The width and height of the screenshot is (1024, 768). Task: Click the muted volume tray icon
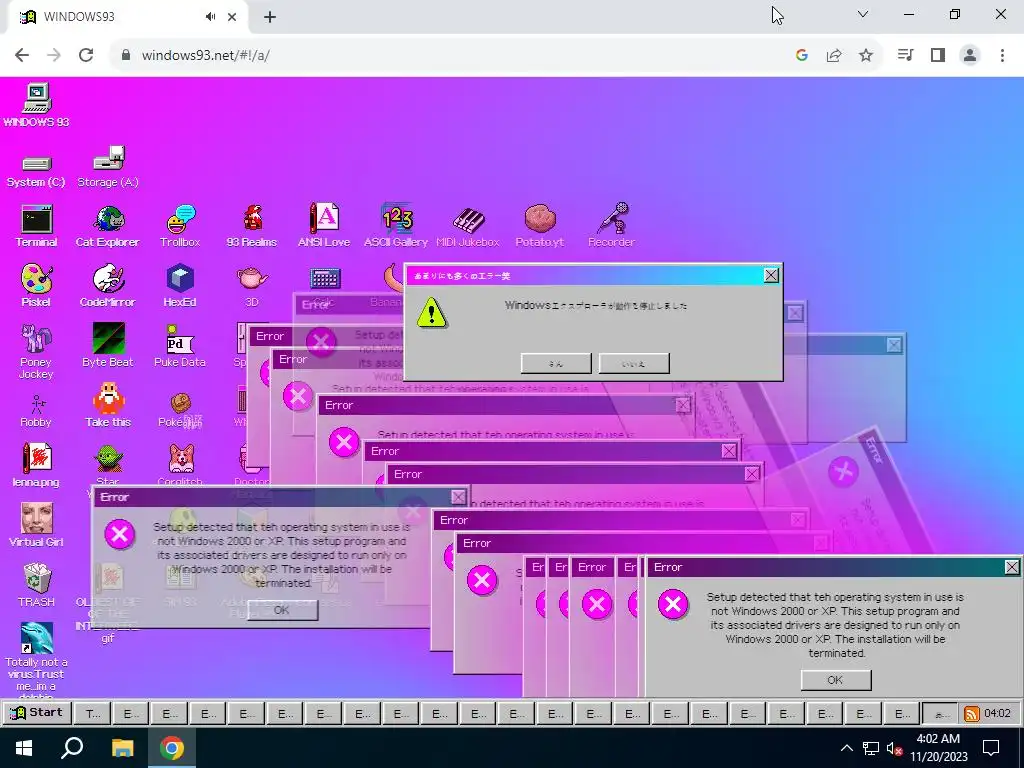pos(895,748)
